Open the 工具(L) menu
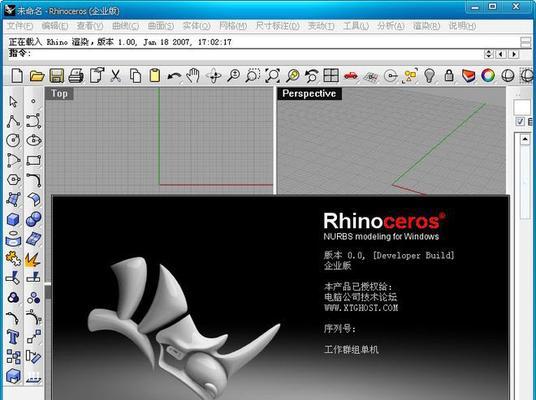This screenshot has width=536, height=400. point(356,26)
